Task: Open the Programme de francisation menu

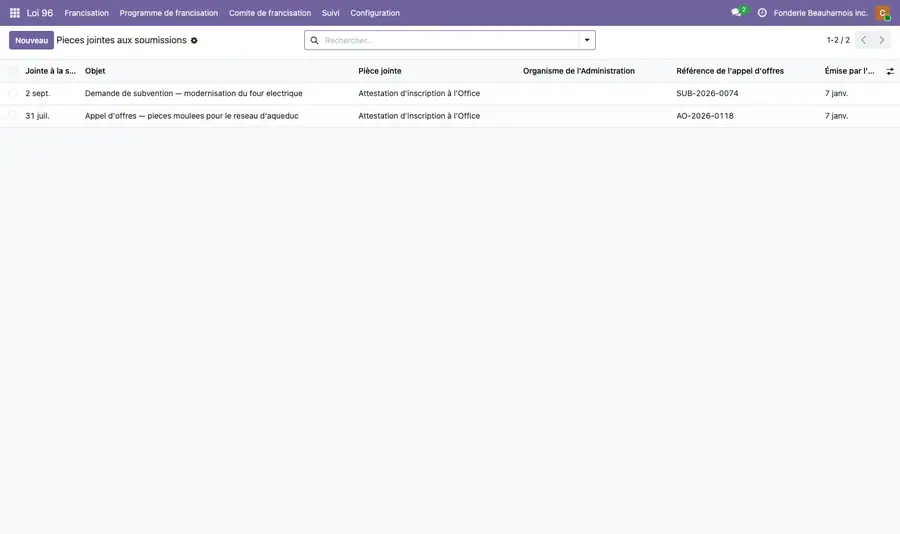Action: coord(169,13)
